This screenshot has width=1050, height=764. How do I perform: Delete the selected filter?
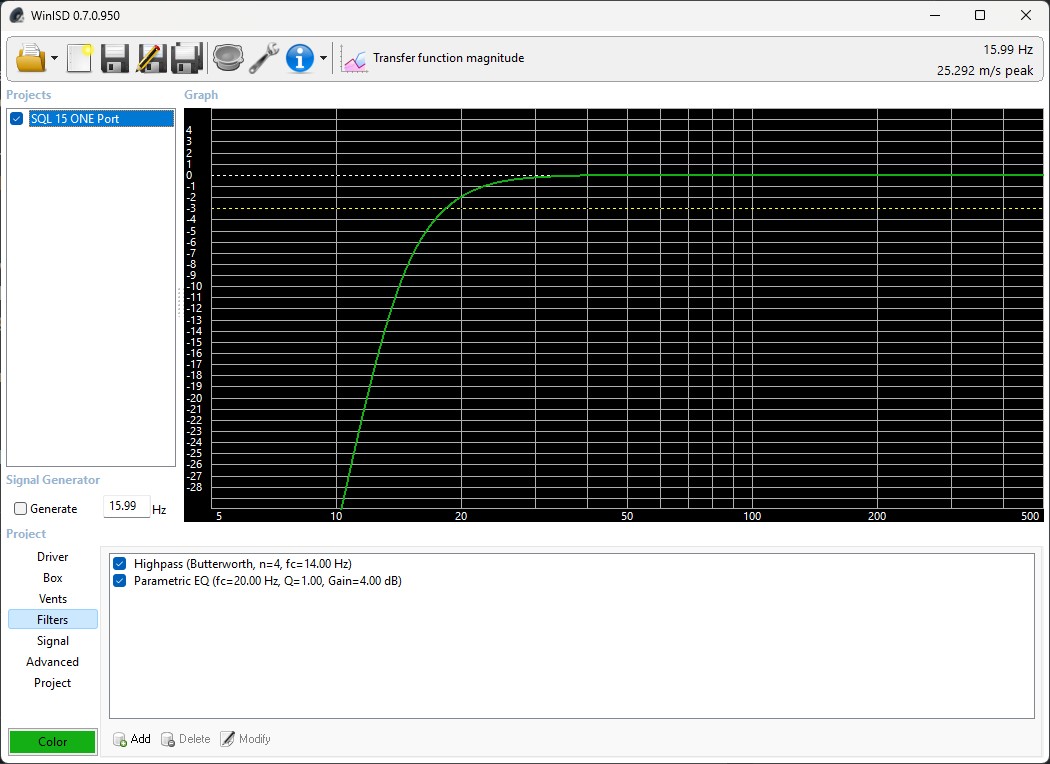(x=186, y=739)
